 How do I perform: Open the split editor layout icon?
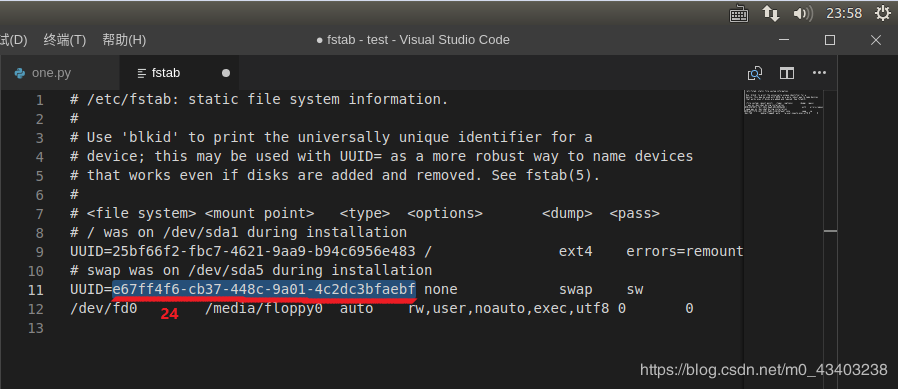coord(787,73)
